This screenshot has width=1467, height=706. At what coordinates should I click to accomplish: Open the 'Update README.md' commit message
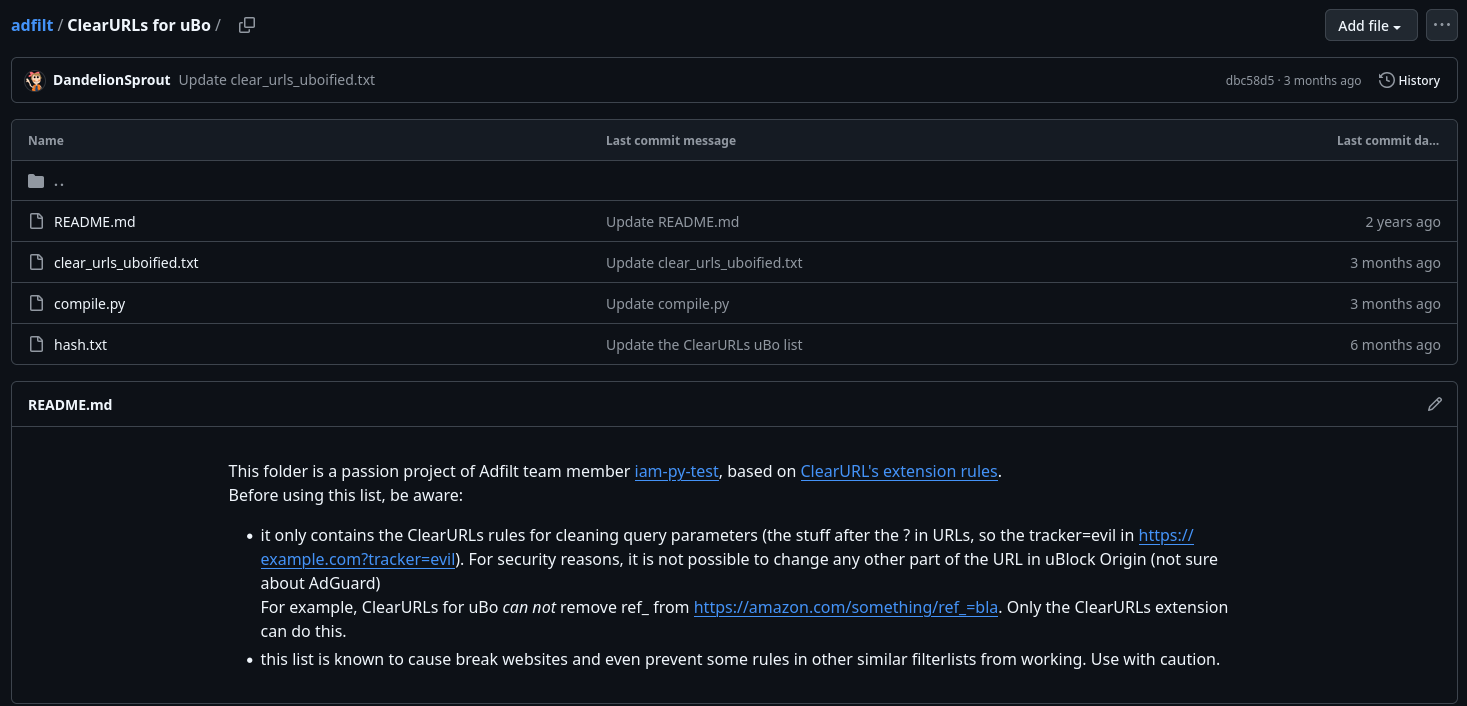pyautogui.click(x=672, y=222)
